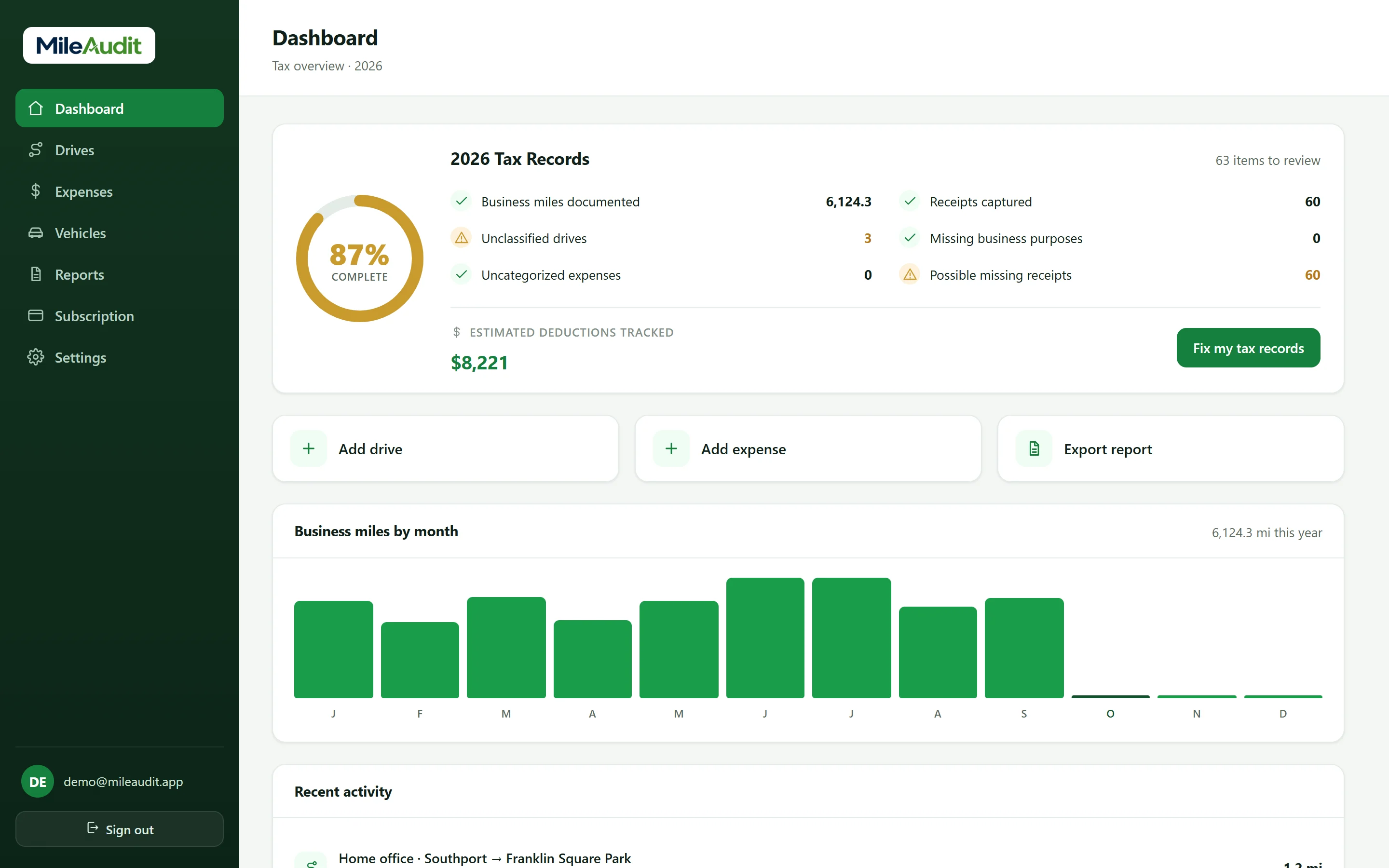Click the checkmark beside Business miles documented

coord(461,201)
